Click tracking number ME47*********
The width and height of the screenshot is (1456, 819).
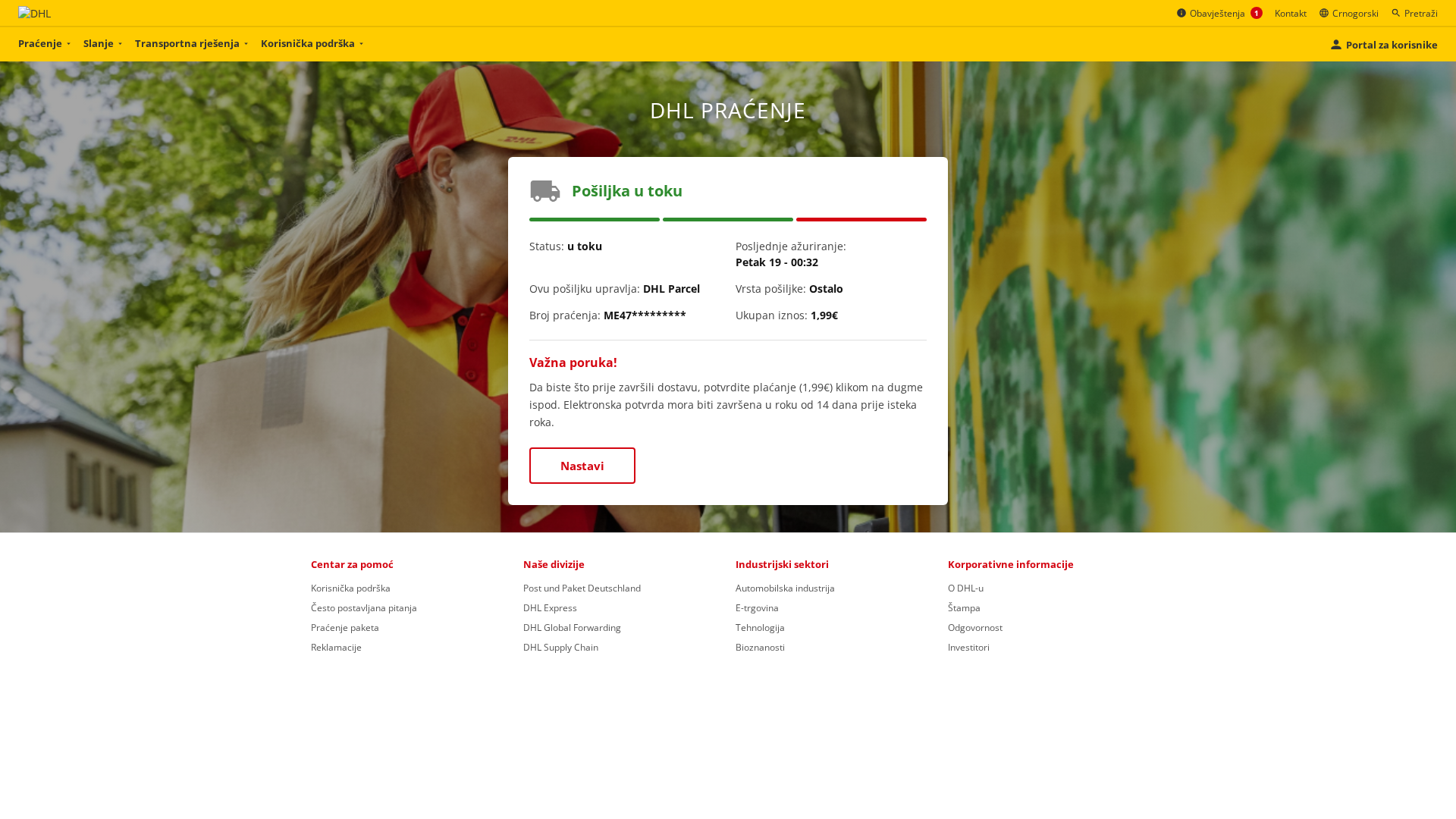pos(645,315)
